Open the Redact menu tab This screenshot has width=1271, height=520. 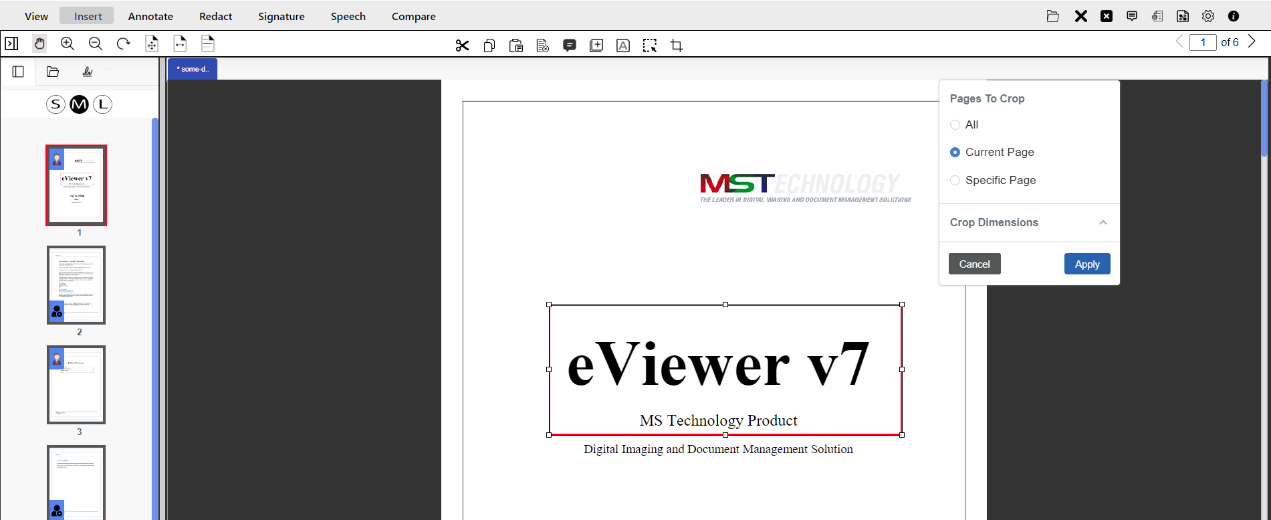[x=216, y=16]
